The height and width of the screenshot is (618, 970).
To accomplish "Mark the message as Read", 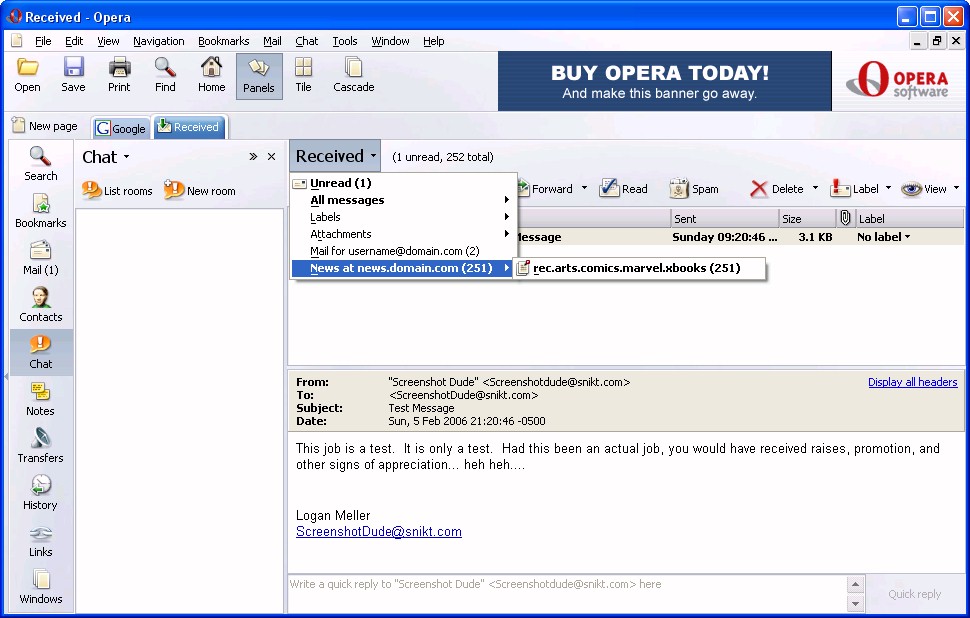I will point(624,189).
